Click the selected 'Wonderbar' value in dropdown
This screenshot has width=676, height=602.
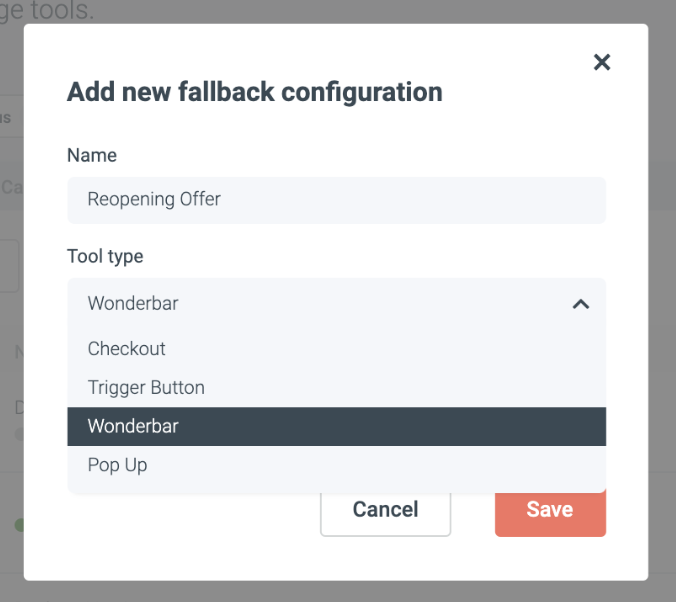tap(133, 303)
